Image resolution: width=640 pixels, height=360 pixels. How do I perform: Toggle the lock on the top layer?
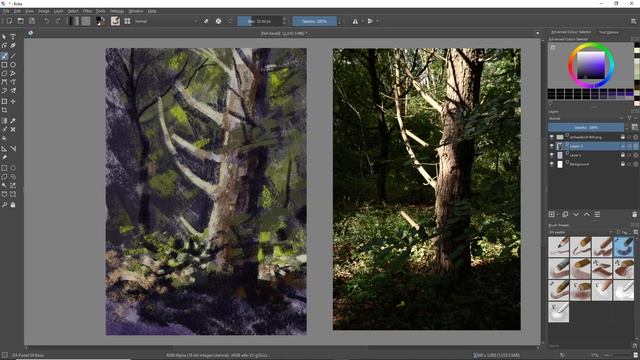tap(623, 137)
